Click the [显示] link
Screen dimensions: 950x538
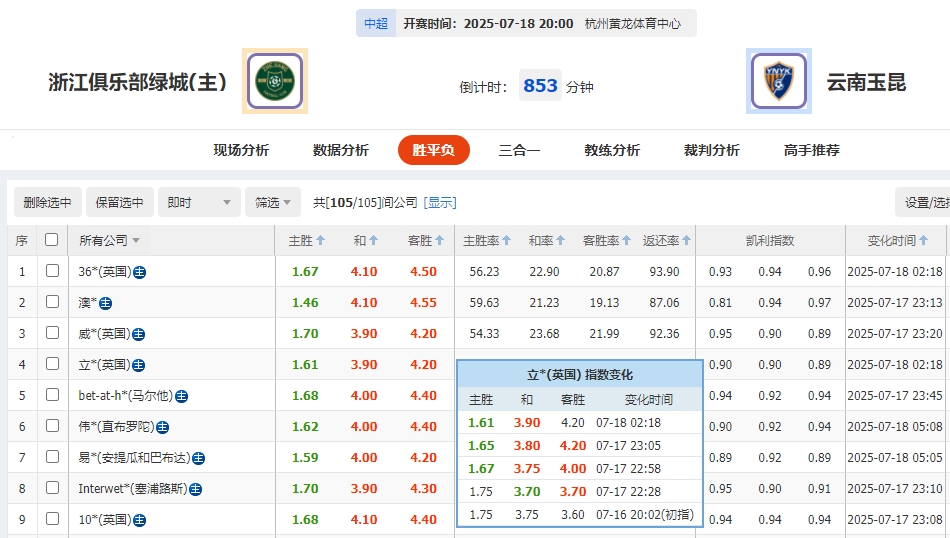point(440,202)
